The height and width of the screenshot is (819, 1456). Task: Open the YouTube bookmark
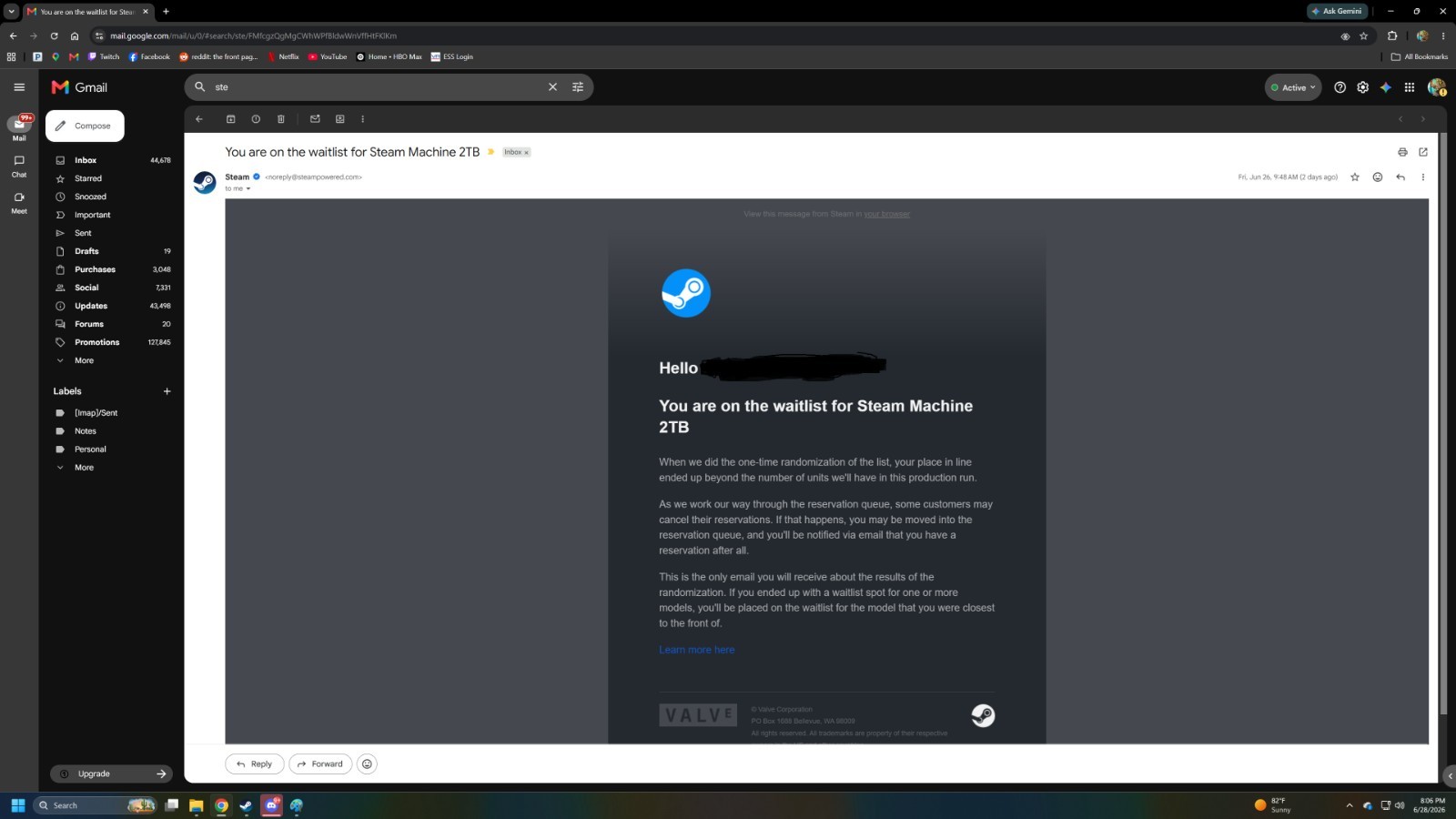tap(328, 56)
